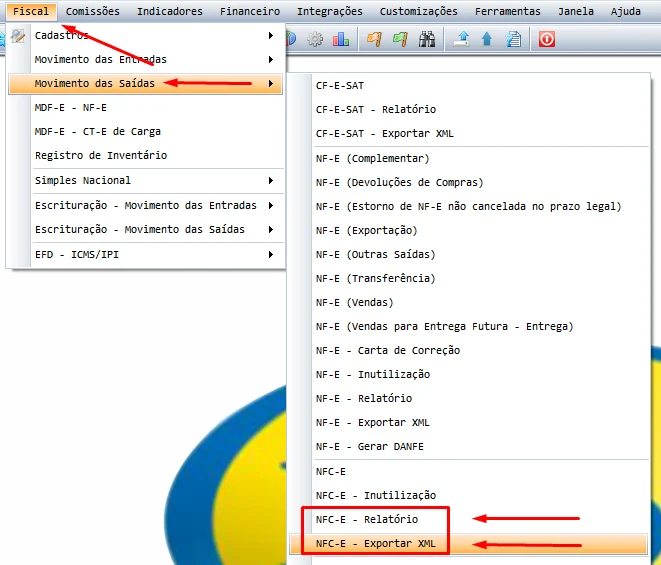Open the Integrações menu

tap(330, 11)
